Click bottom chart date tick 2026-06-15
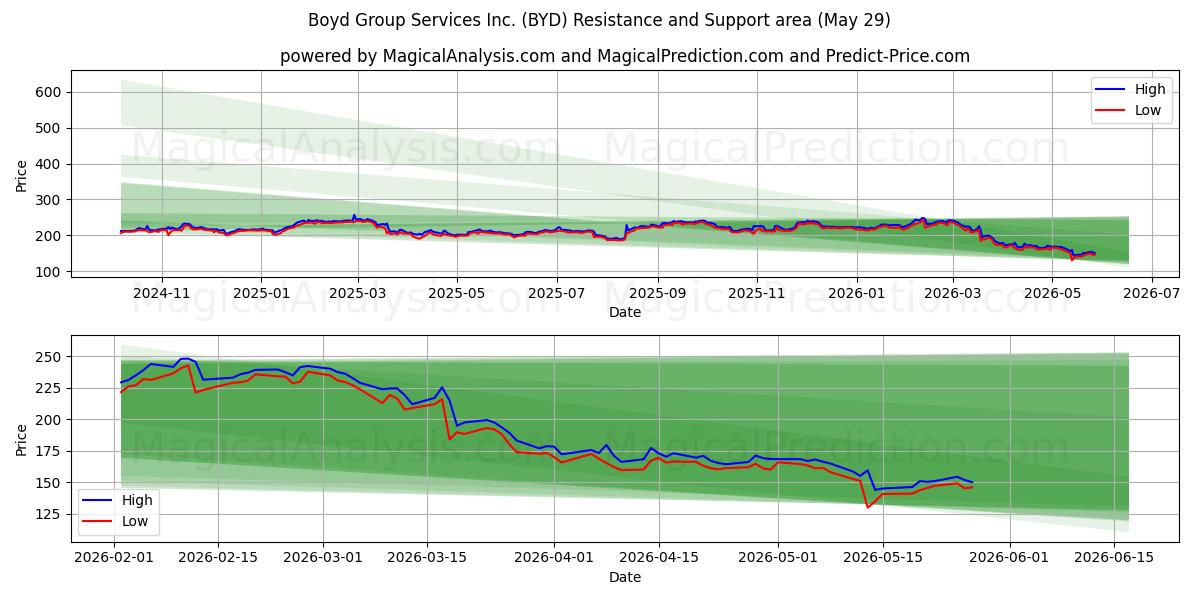This screenshot has height=600, width=1200. point(1114,559)
